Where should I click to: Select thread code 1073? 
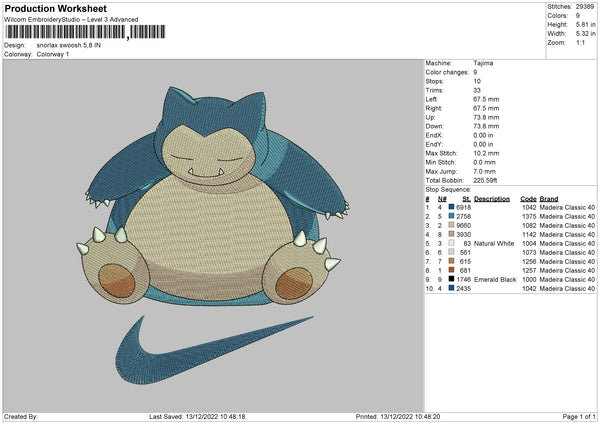(x=529, y=253)
